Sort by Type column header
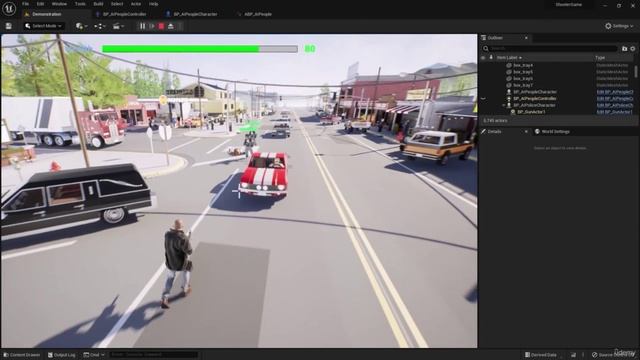 pyautogui.click(x=600, y=58)
